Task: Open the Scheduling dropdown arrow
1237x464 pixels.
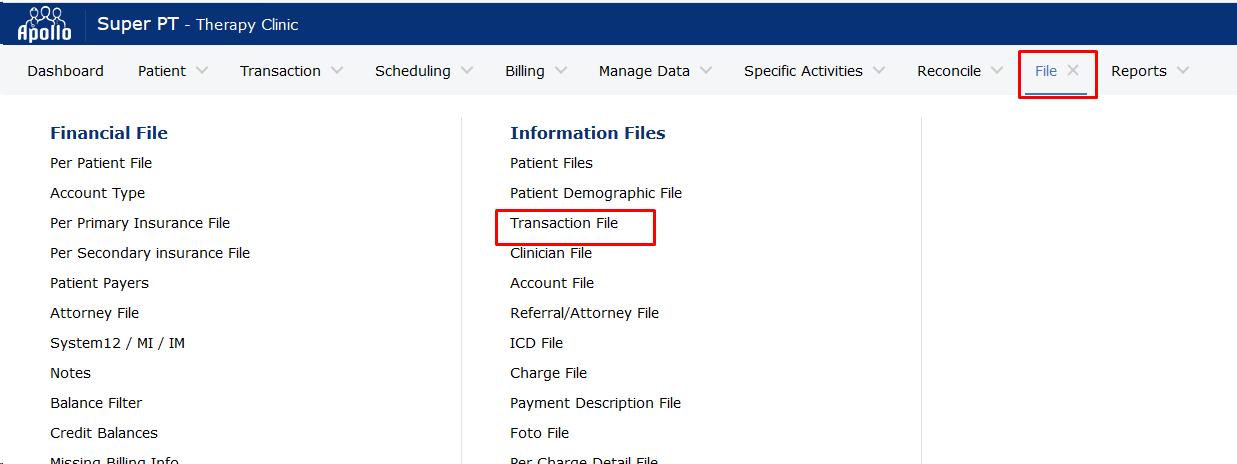Action: coord(466,71)
